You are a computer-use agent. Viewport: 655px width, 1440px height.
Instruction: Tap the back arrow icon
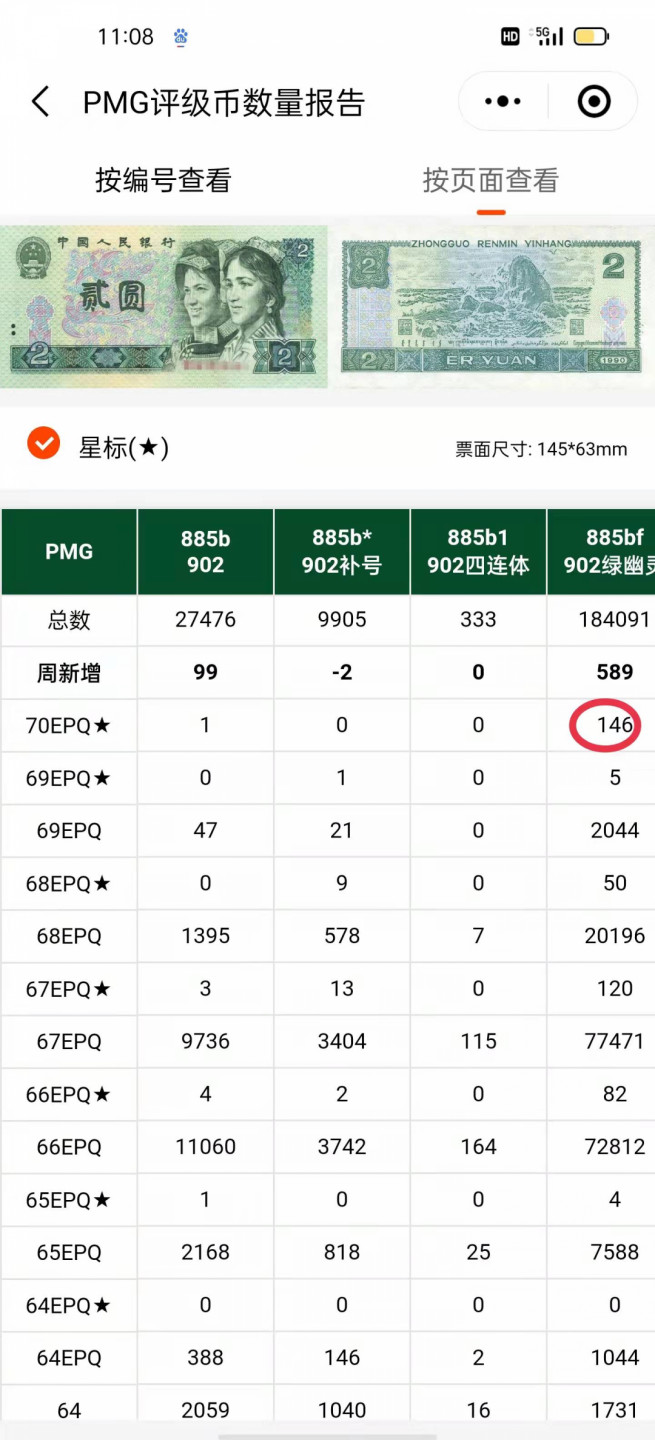(40, 102)
